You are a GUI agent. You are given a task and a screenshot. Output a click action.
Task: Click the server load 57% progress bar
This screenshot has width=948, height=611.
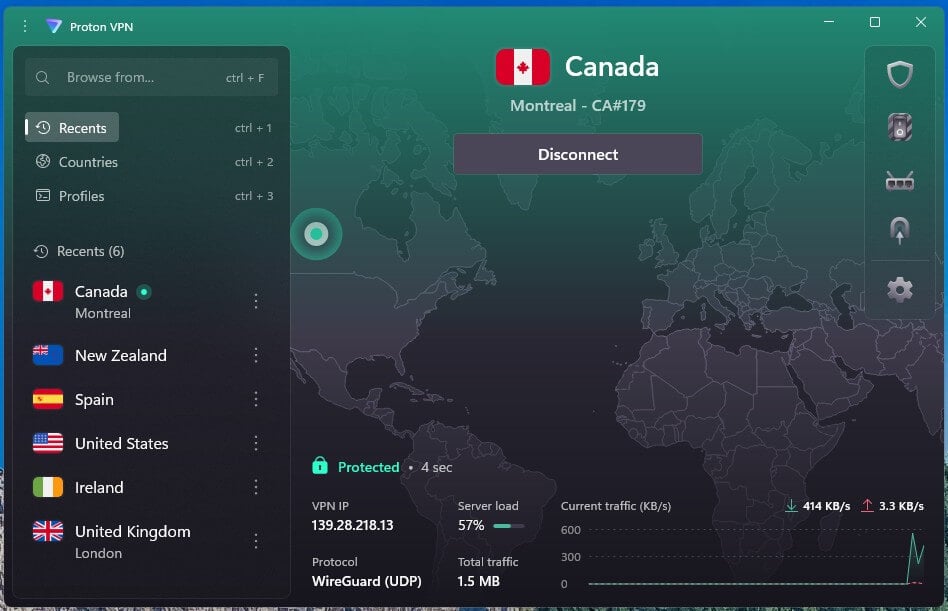[509, 526]
